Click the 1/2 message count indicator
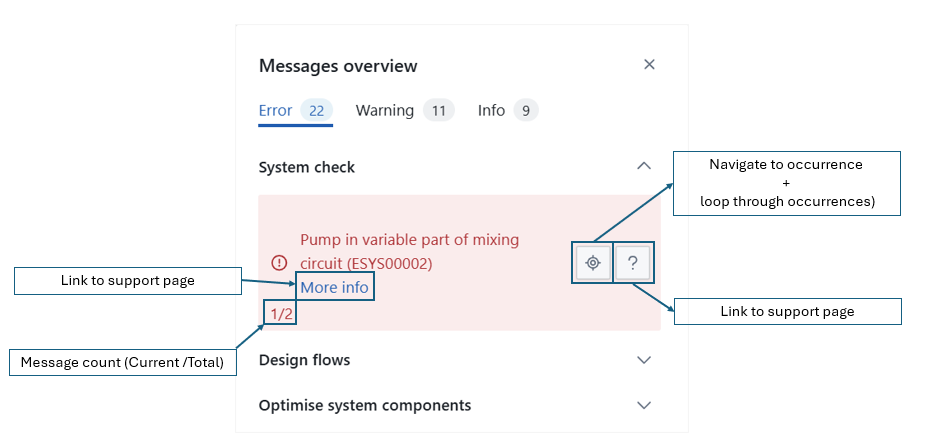Image resolution: width=932 pixels, height=437 pixels. click(281, 314)
